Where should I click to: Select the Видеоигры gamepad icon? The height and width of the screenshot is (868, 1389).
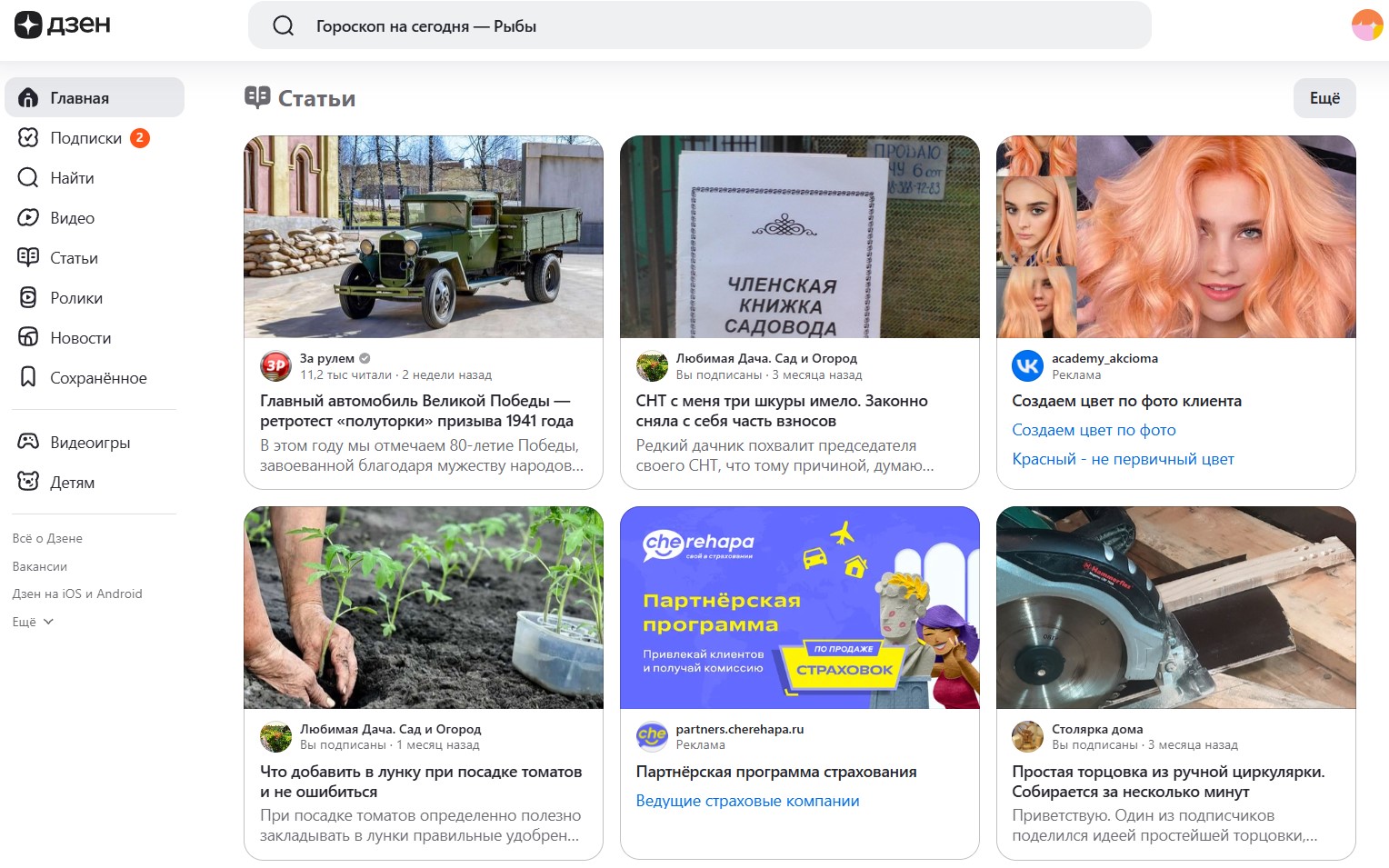click(27, 442)
